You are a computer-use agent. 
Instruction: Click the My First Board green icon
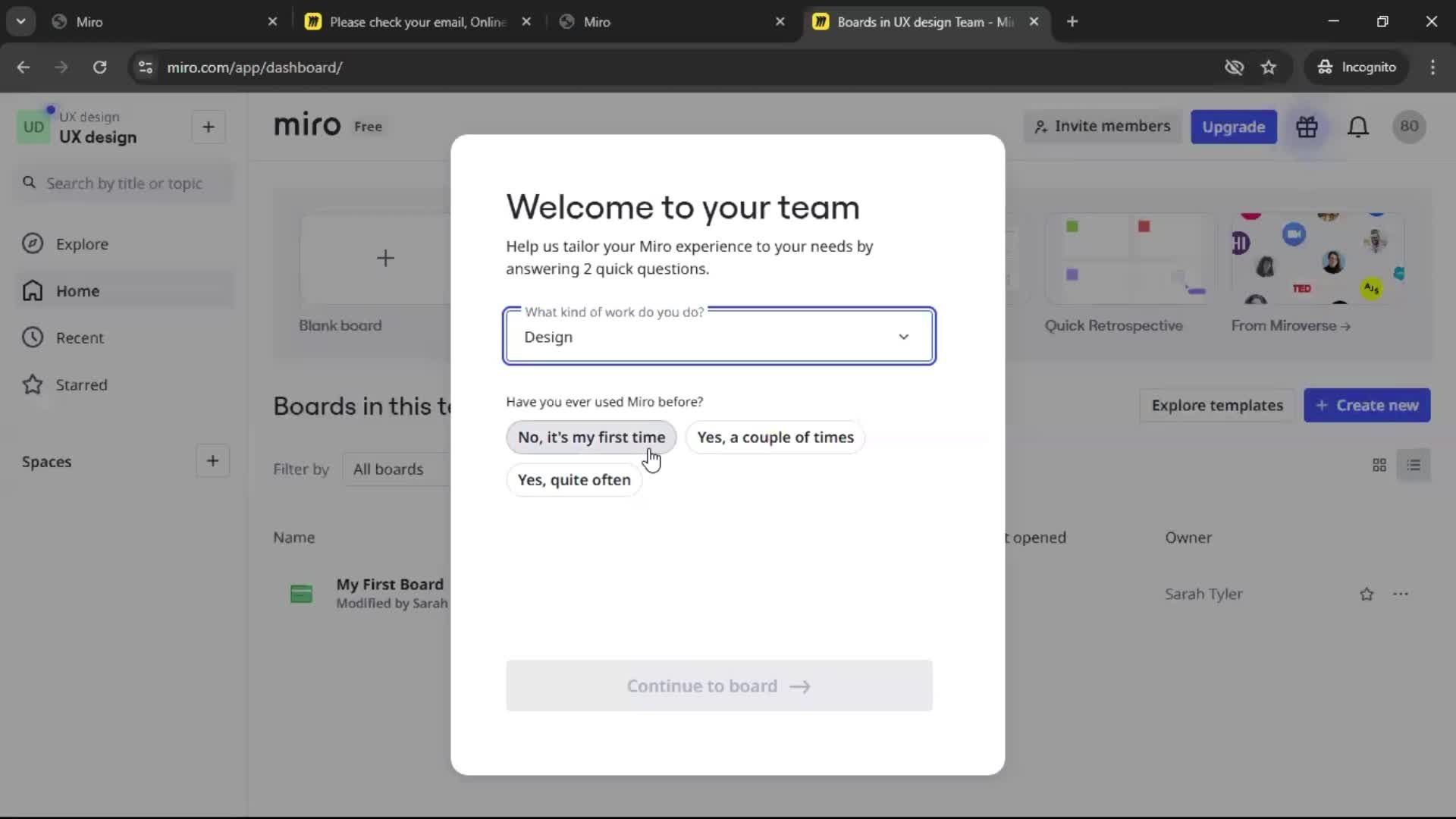click(301, 594)
